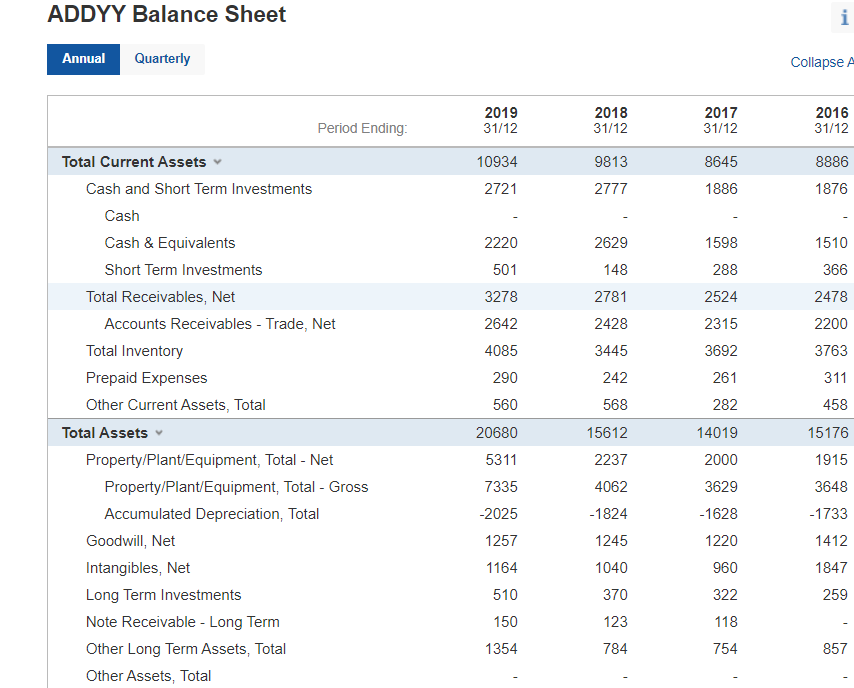Click the 2019 Total Current Assets value 10934
Screen dimensions: 854x688
click(497, 162)
